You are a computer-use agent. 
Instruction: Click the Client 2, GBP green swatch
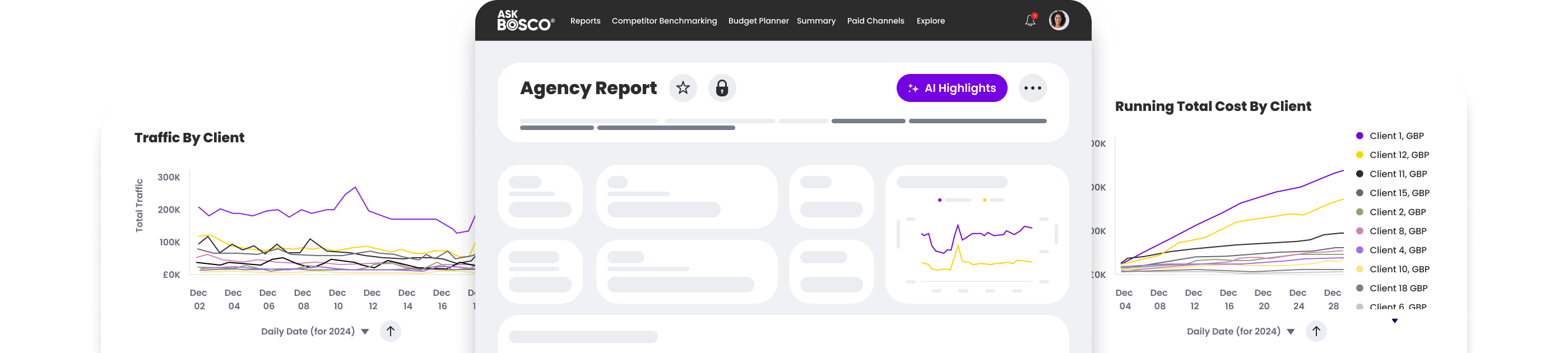[x=1359, y=212]
